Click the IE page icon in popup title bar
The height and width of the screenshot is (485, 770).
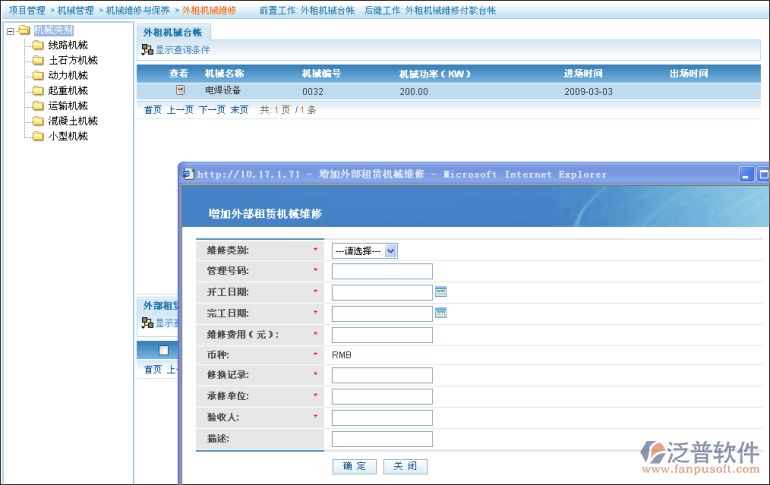pyautogui.click(x=188, y=173)
